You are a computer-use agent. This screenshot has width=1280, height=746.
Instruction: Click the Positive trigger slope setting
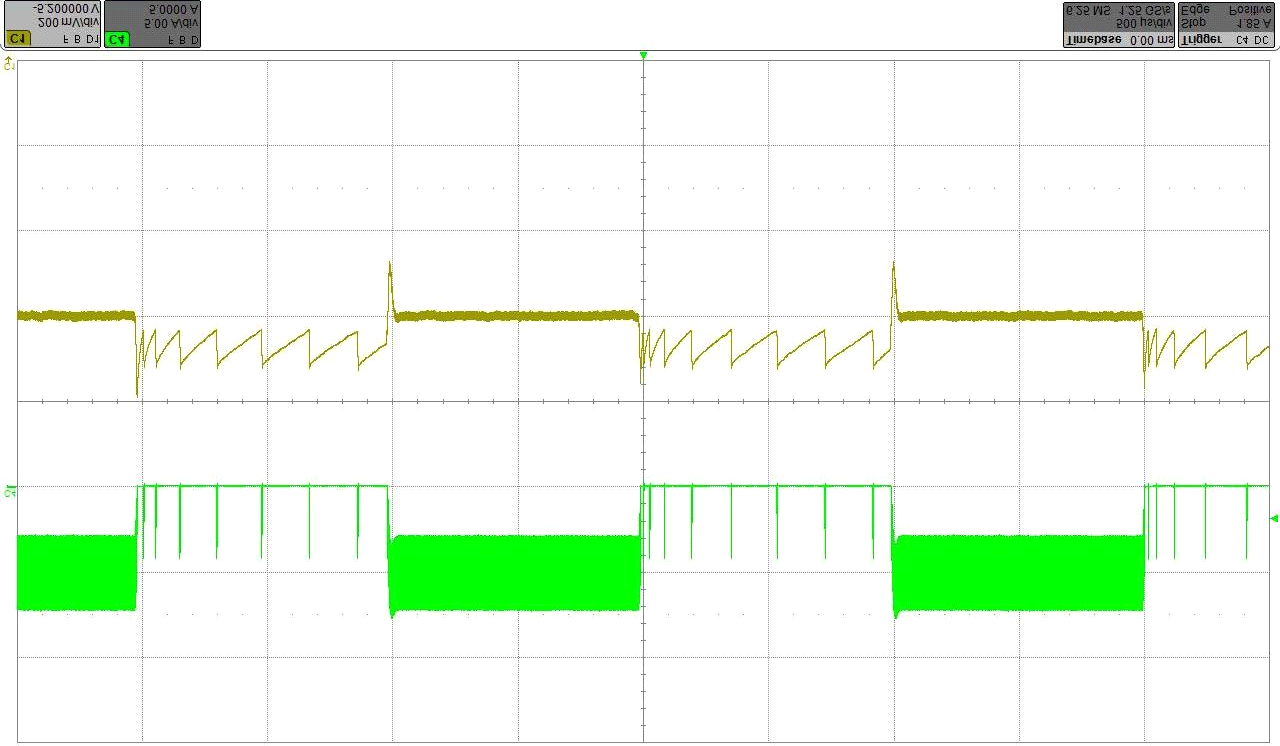point(1250,9)
